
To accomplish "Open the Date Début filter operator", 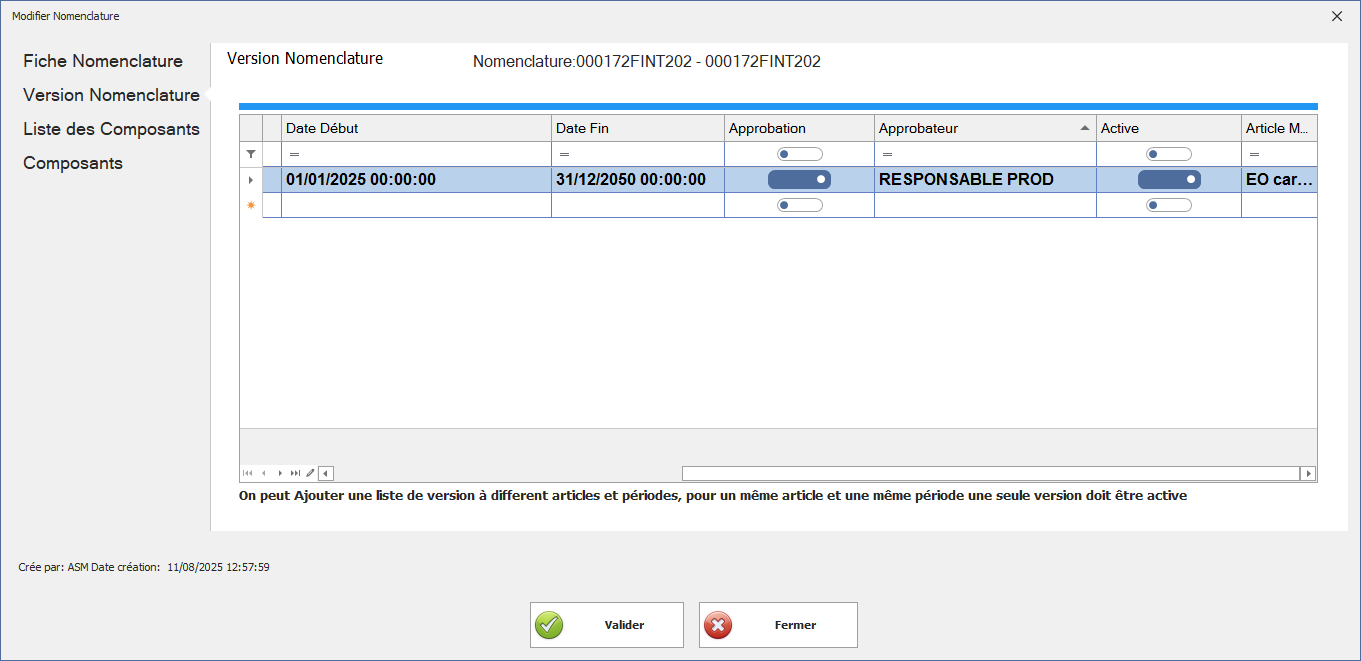I will [294, 154].
